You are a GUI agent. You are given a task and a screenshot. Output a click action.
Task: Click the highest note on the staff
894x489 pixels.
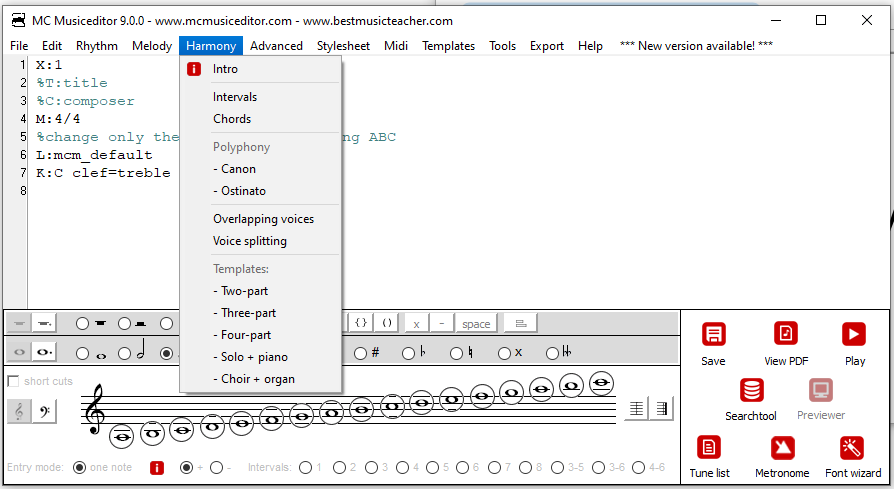(x=602, y=383)
